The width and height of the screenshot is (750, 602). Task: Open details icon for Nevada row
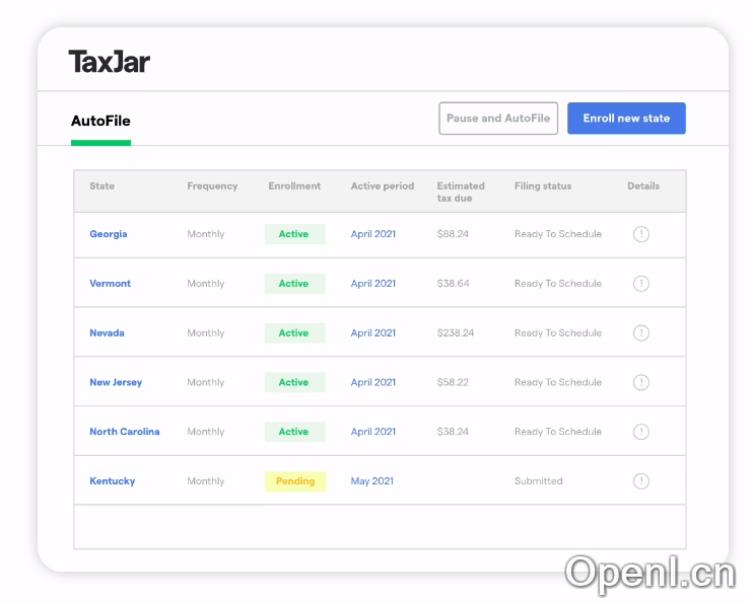tap(641, 333)
